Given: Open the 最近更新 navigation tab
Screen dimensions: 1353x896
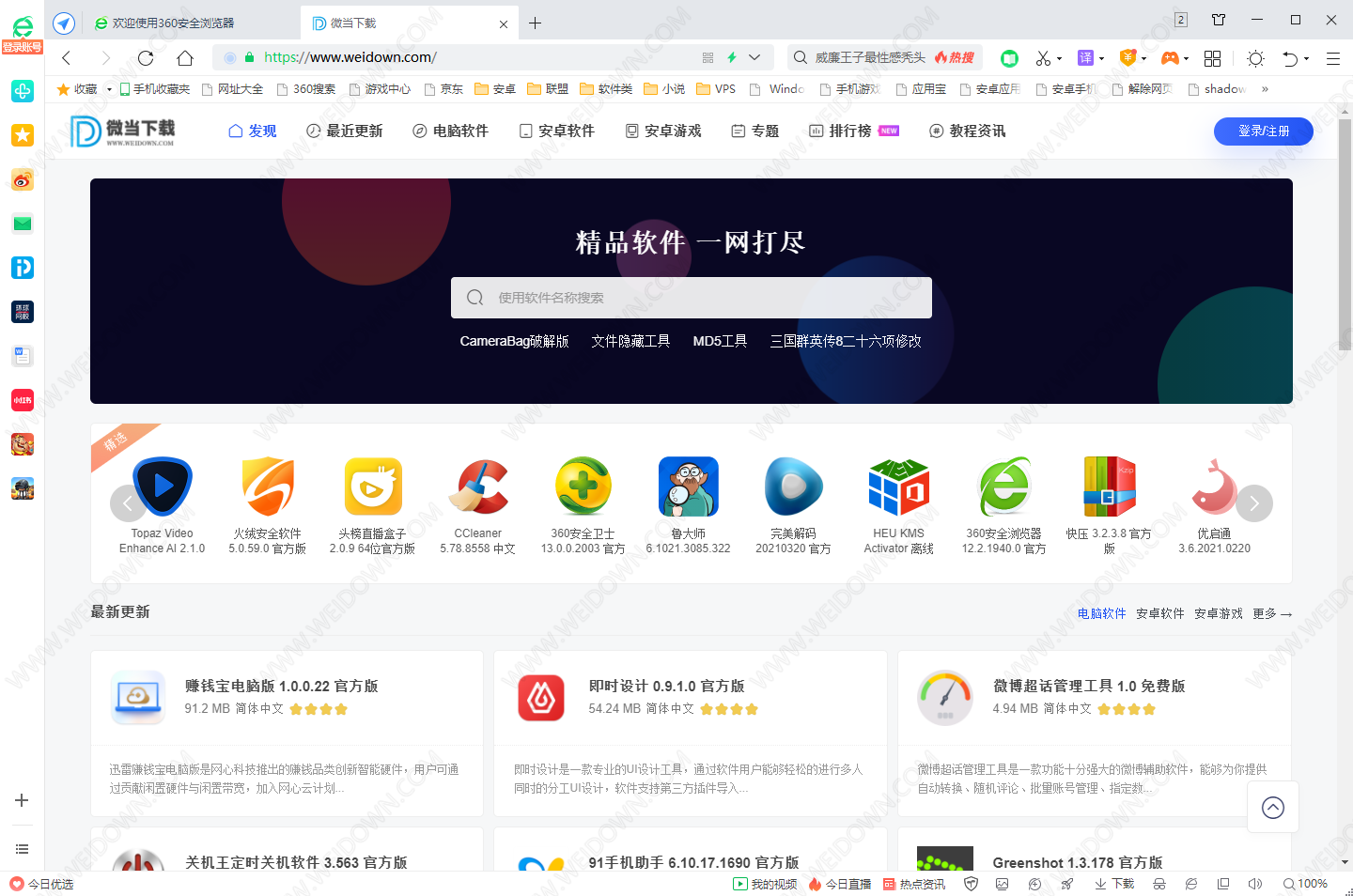Looking at the screenshot, I should [345, 131].
